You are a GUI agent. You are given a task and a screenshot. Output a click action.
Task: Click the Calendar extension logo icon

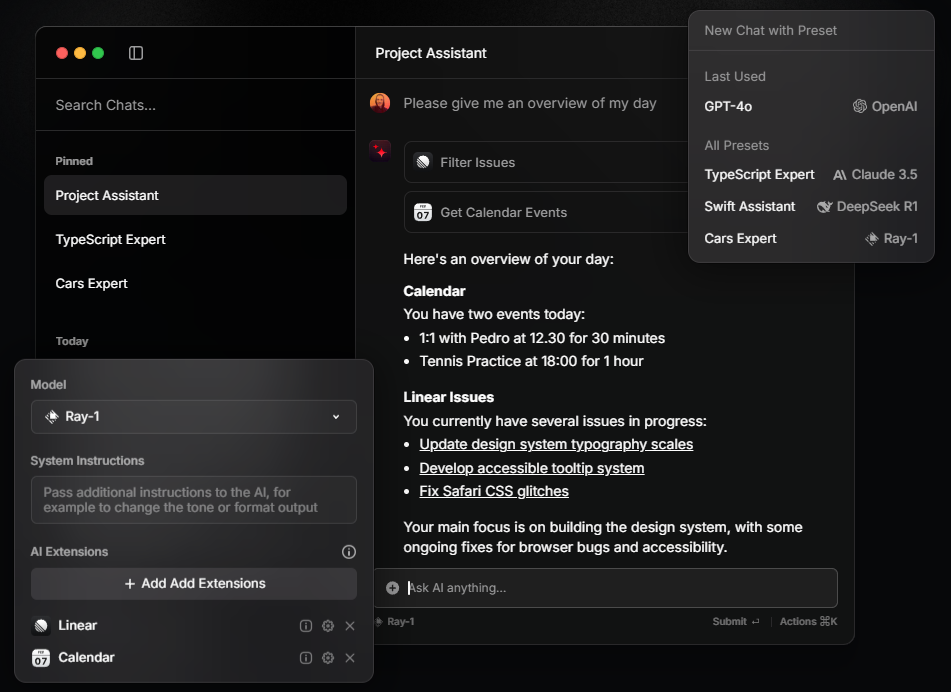tap(41, 658)
